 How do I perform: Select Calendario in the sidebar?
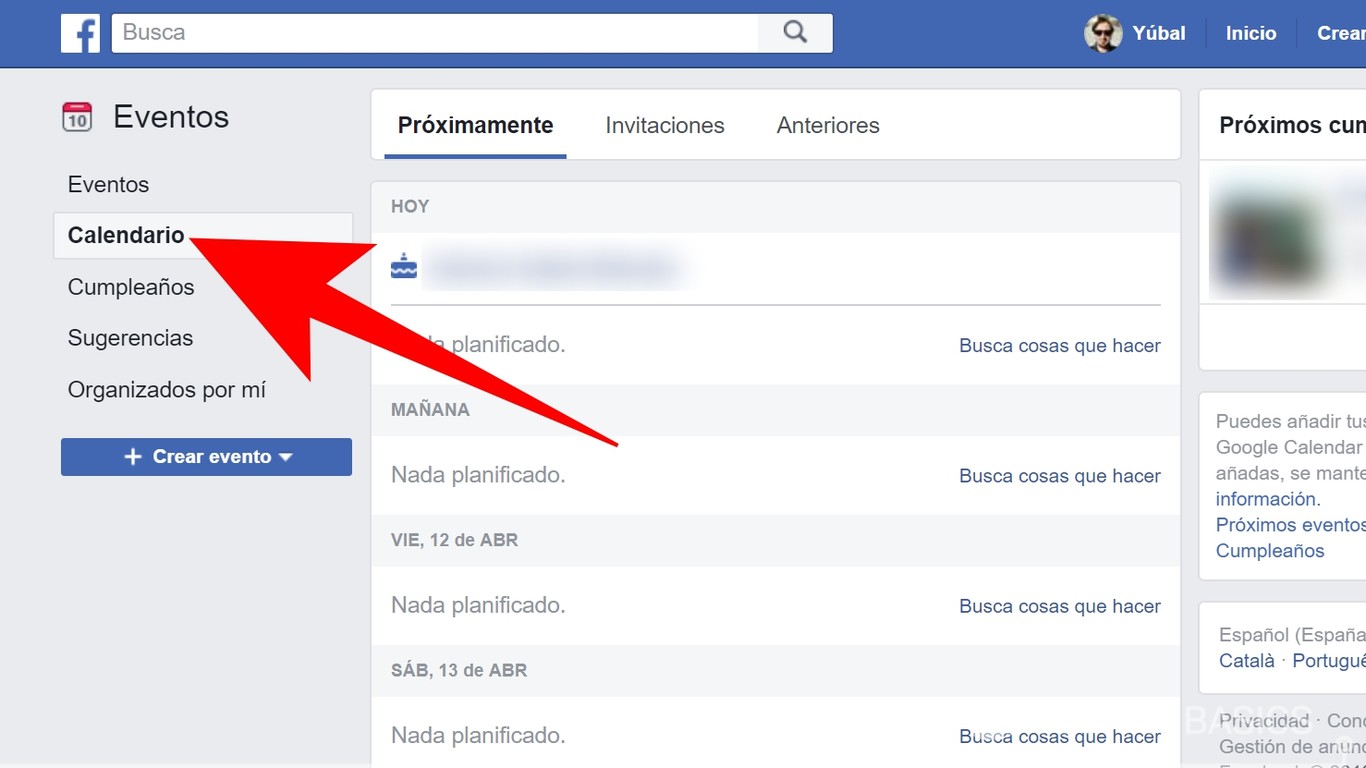pyautogui.click(x=125, y=235)
